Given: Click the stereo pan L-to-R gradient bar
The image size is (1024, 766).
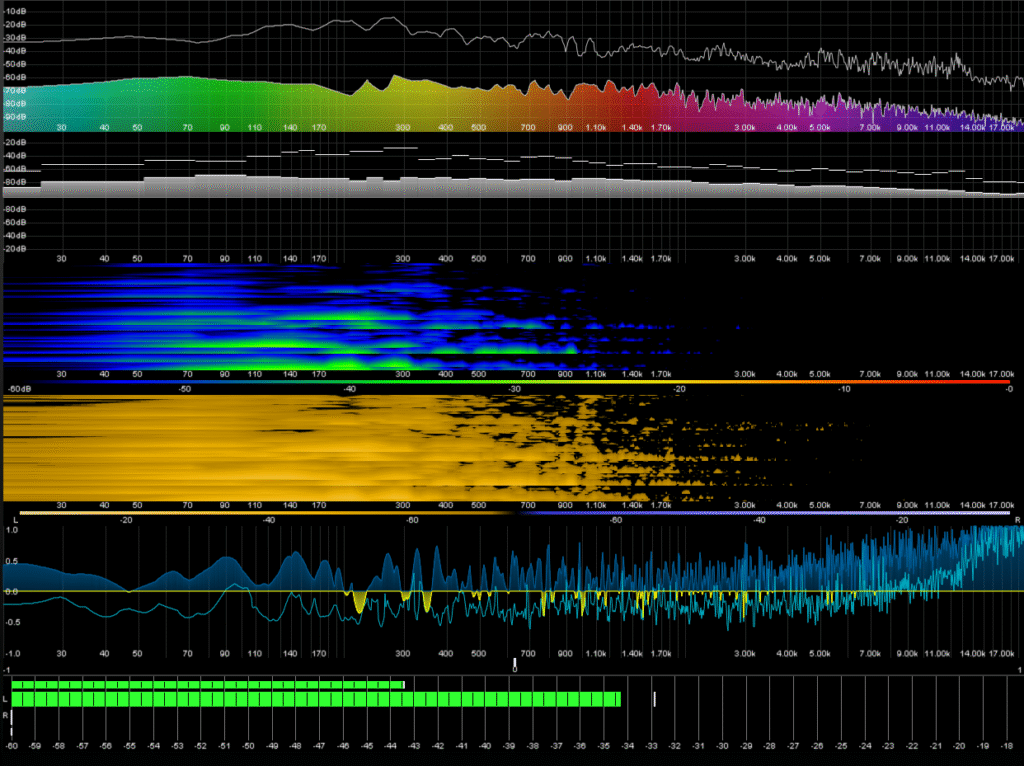Looking at the screenshot, I should coord(515,513).
